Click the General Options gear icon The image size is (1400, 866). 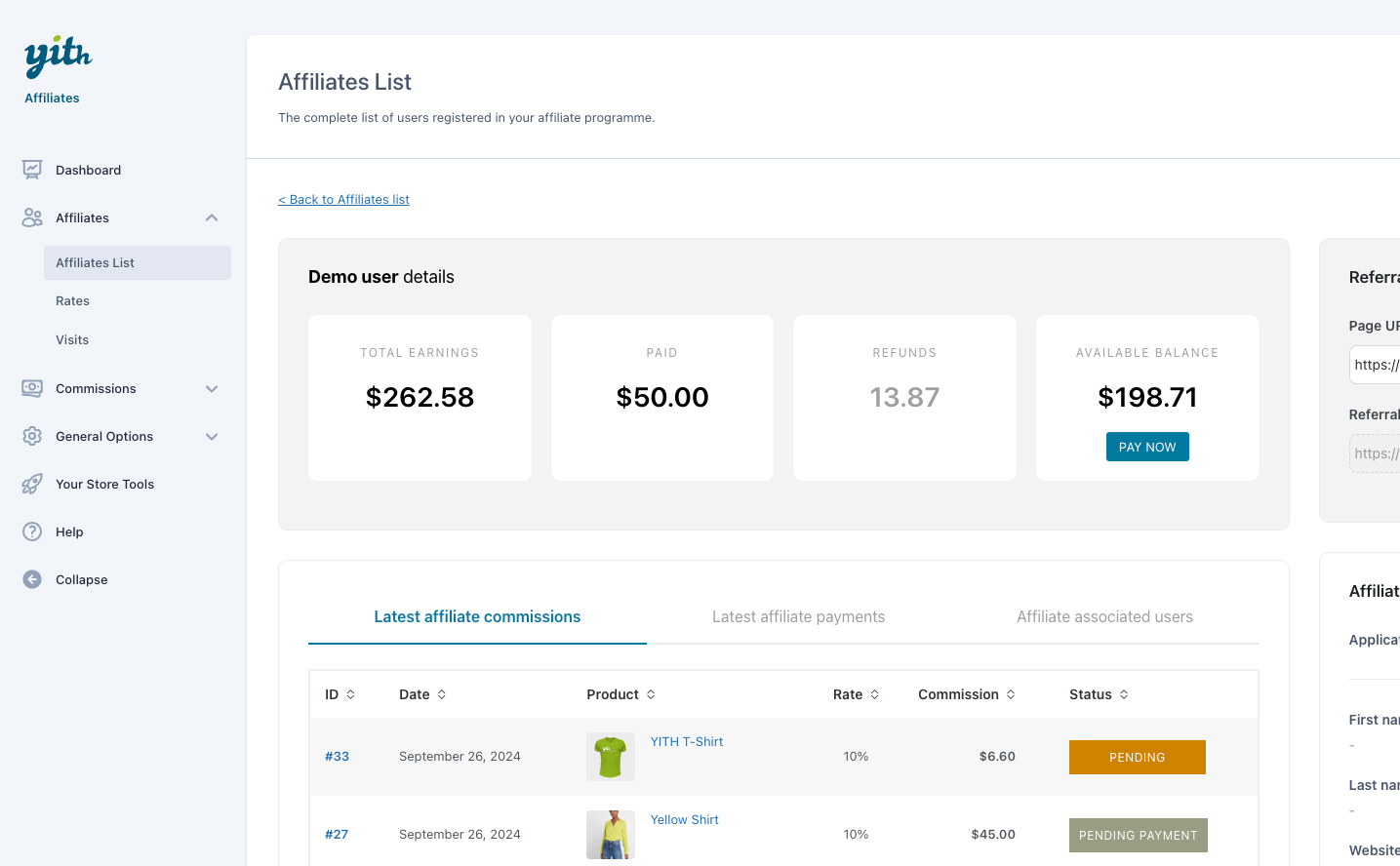pos(32,436)
